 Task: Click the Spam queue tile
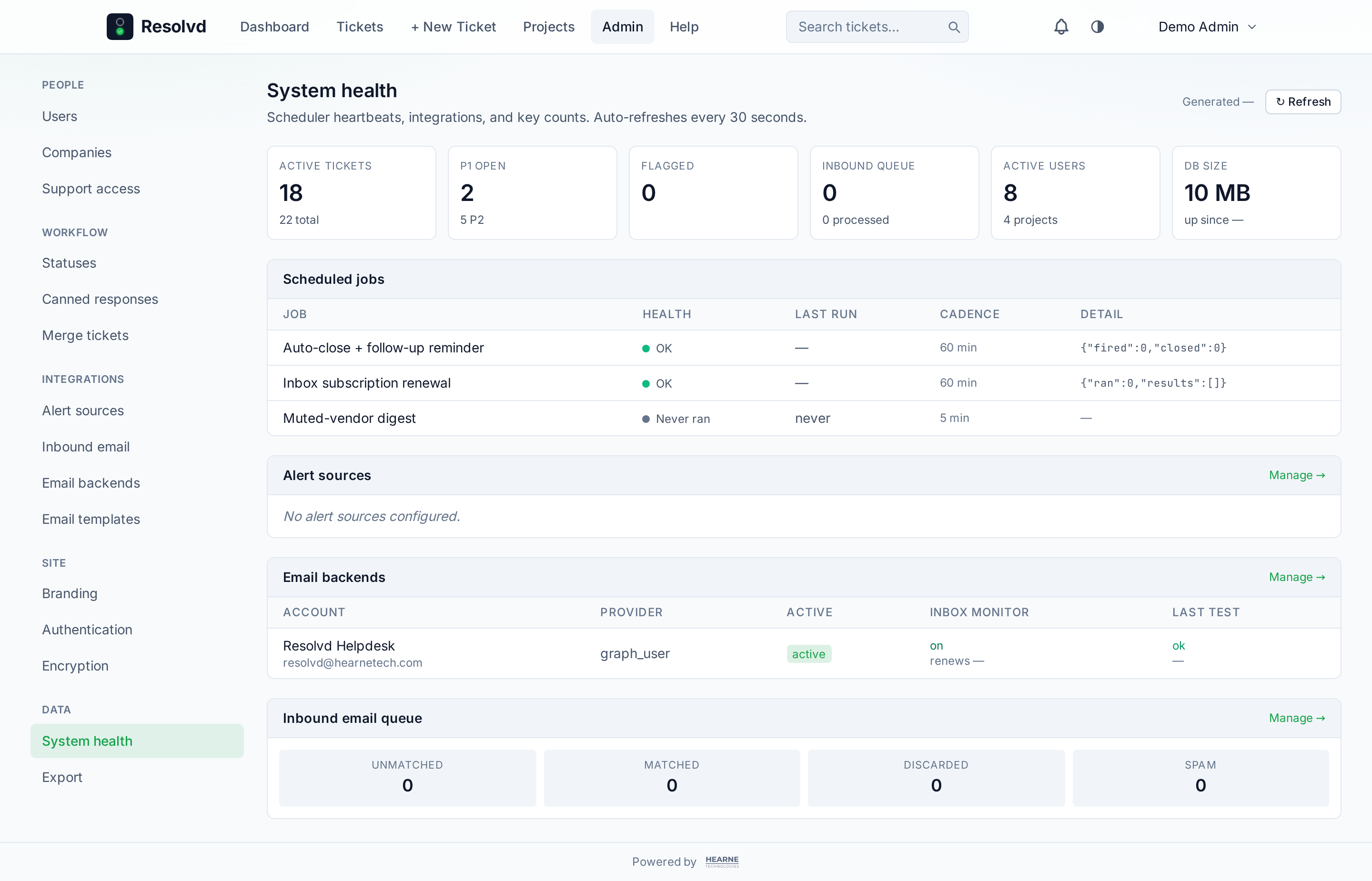pos(1200,778)
